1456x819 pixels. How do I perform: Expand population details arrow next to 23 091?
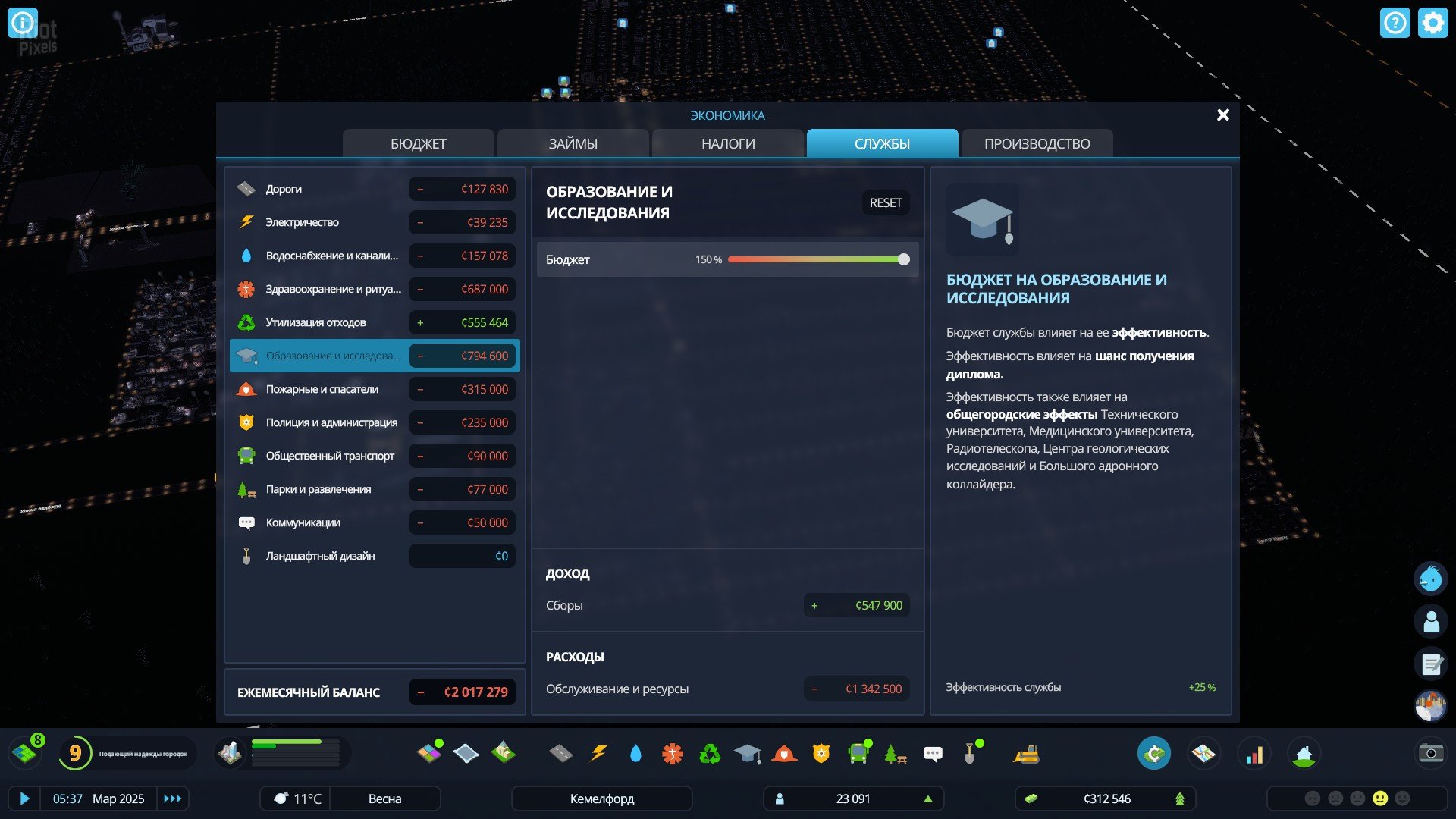(928, 799)
